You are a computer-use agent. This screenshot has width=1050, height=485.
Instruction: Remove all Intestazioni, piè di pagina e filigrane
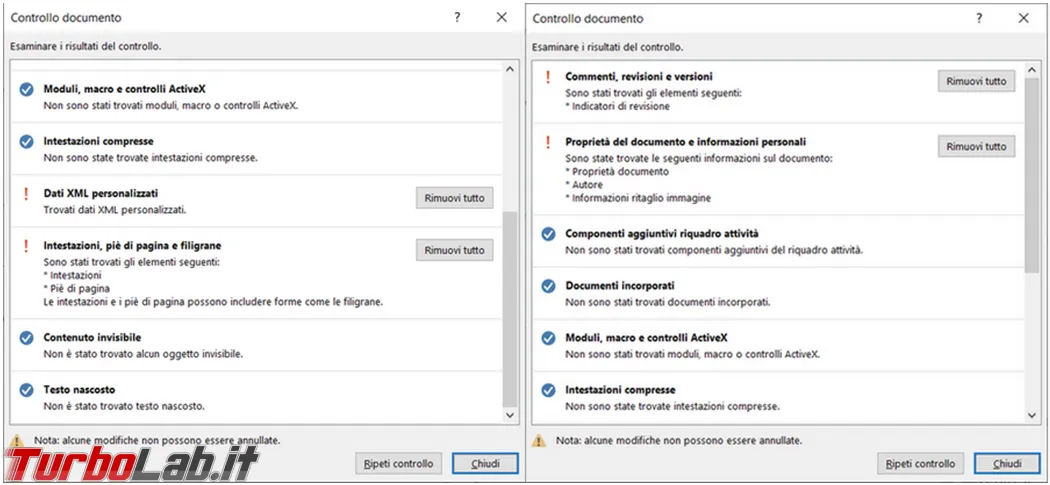tap(455, 250)
